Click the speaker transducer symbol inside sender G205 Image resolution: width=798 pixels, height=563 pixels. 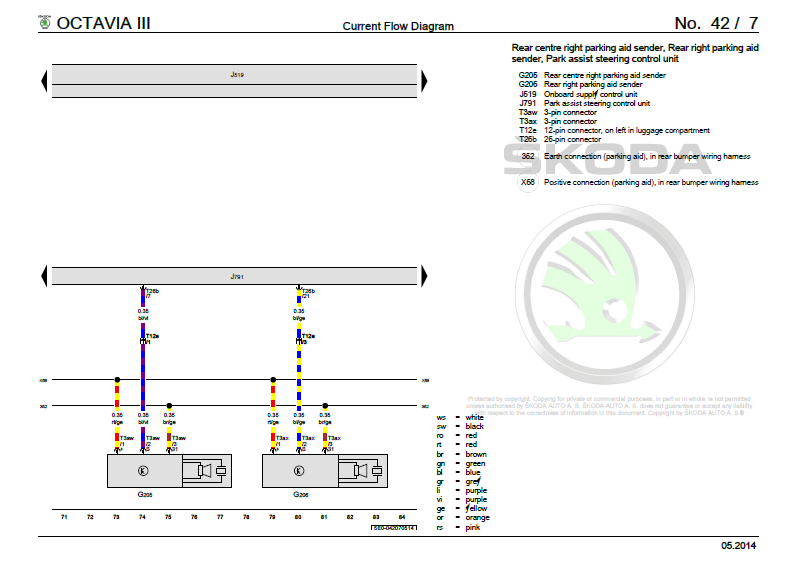pyautogui.click(x=205, y=471)
